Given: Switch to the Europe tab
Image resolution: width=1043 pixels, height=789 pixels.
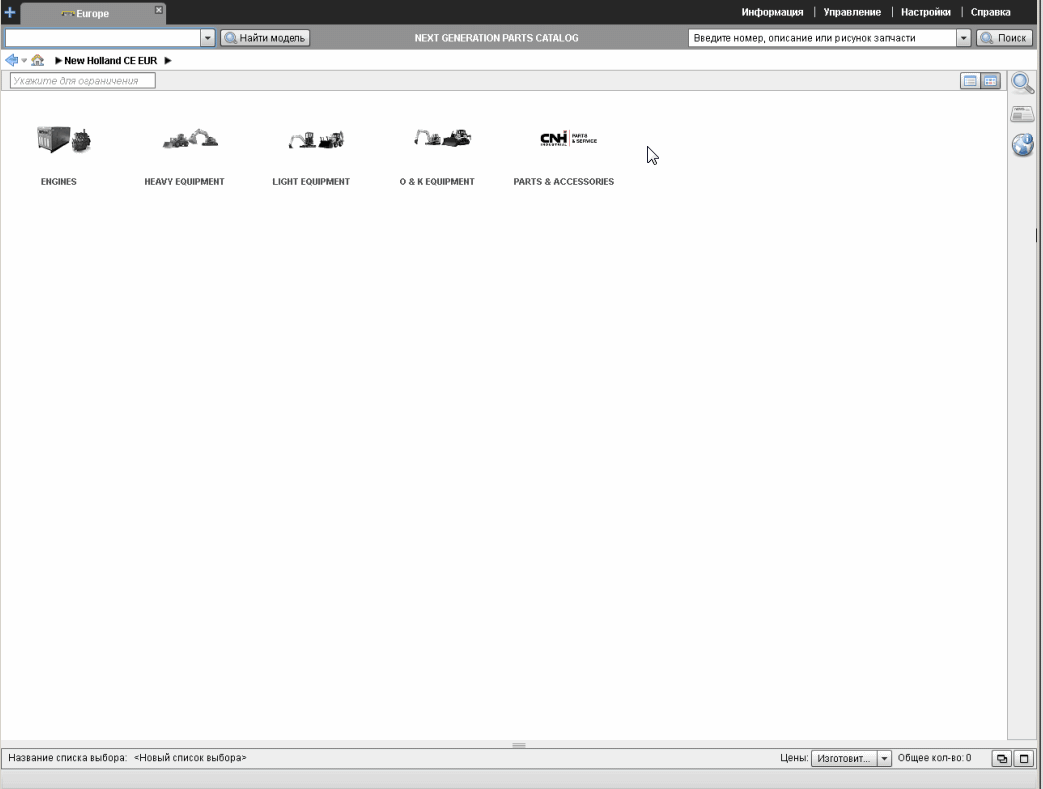Looking at the screenshot, I should pos(92,13).
